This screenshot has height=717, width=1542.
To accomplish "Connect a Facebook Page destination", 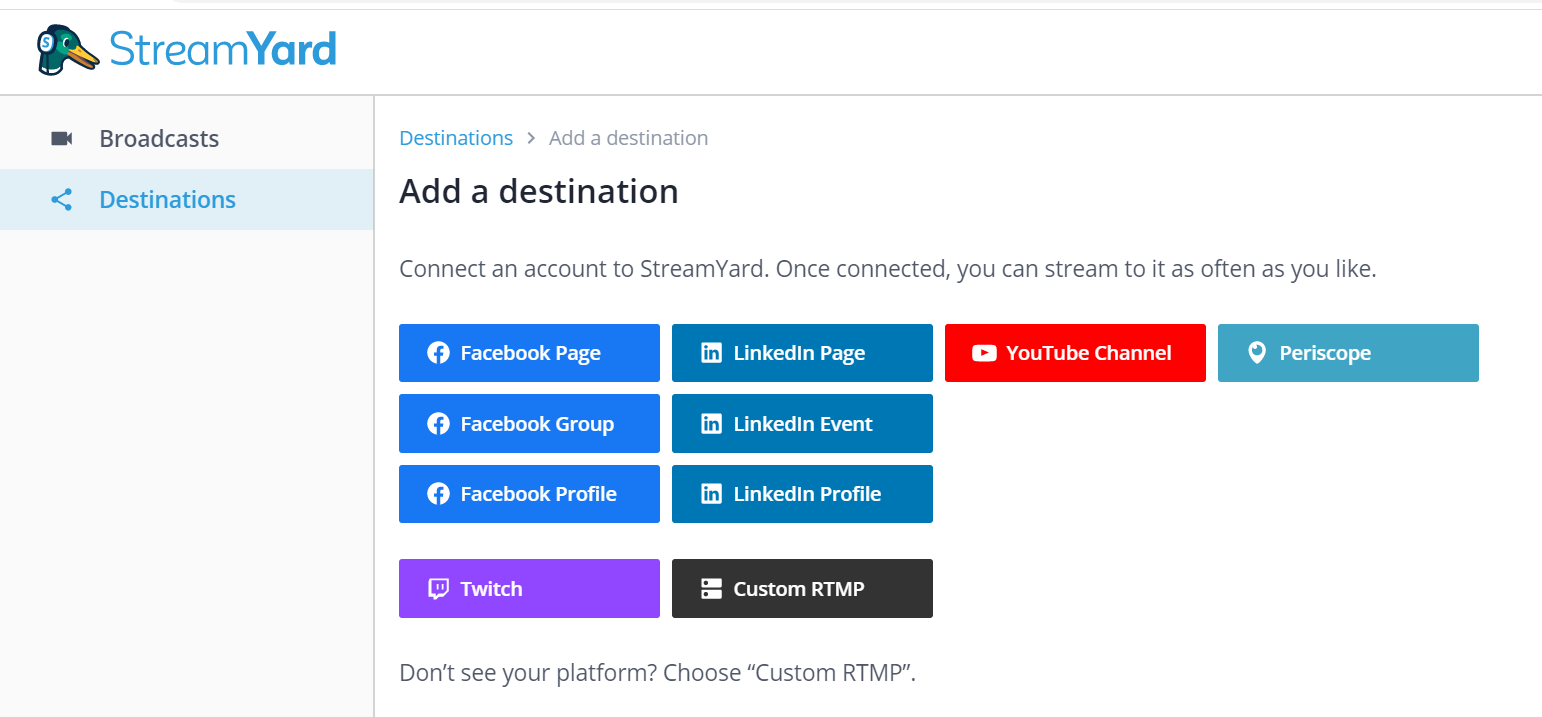I will [529, 353].
